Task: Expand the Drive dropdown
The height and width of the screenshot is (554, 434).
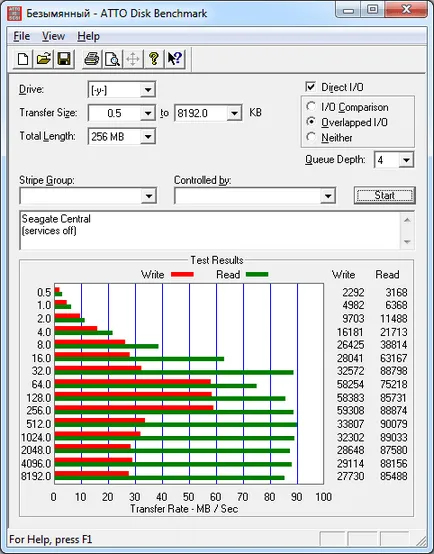Action: point(148,90)
